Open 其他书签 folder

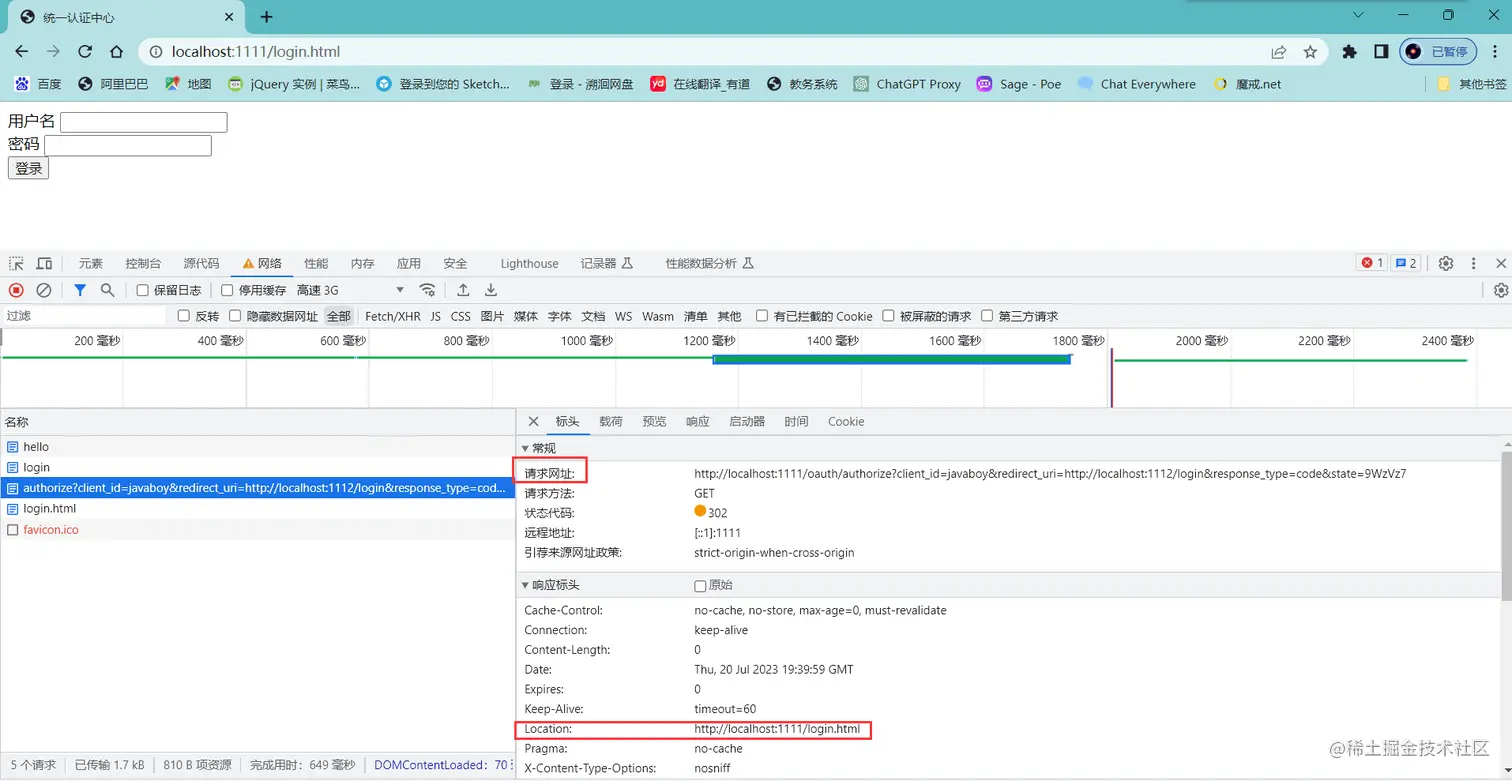tap(1471, 84)
